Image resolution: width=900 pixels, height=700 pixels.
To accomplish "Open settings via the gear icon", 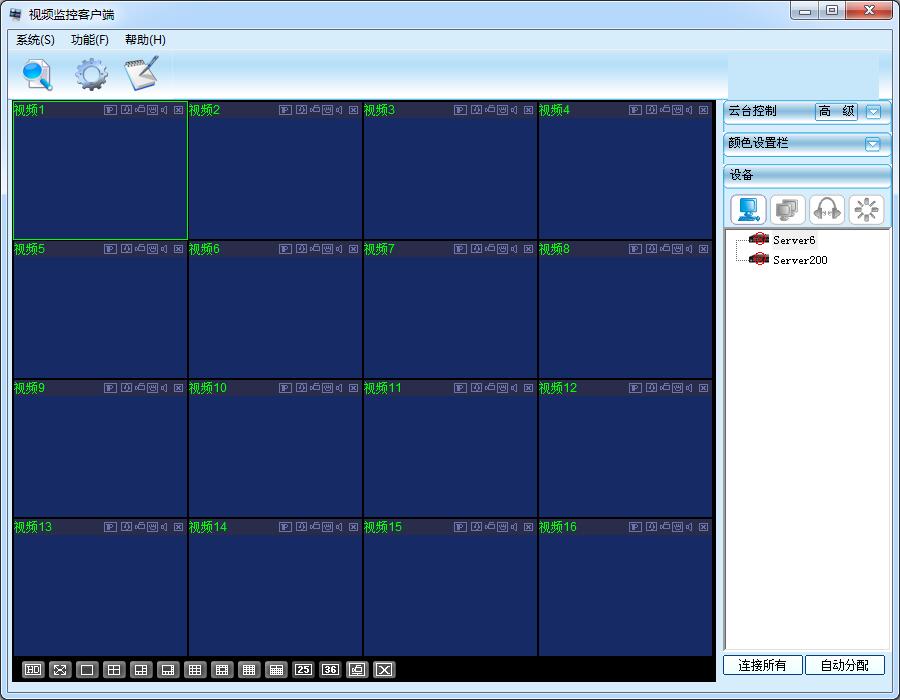I will pos(91,75).
